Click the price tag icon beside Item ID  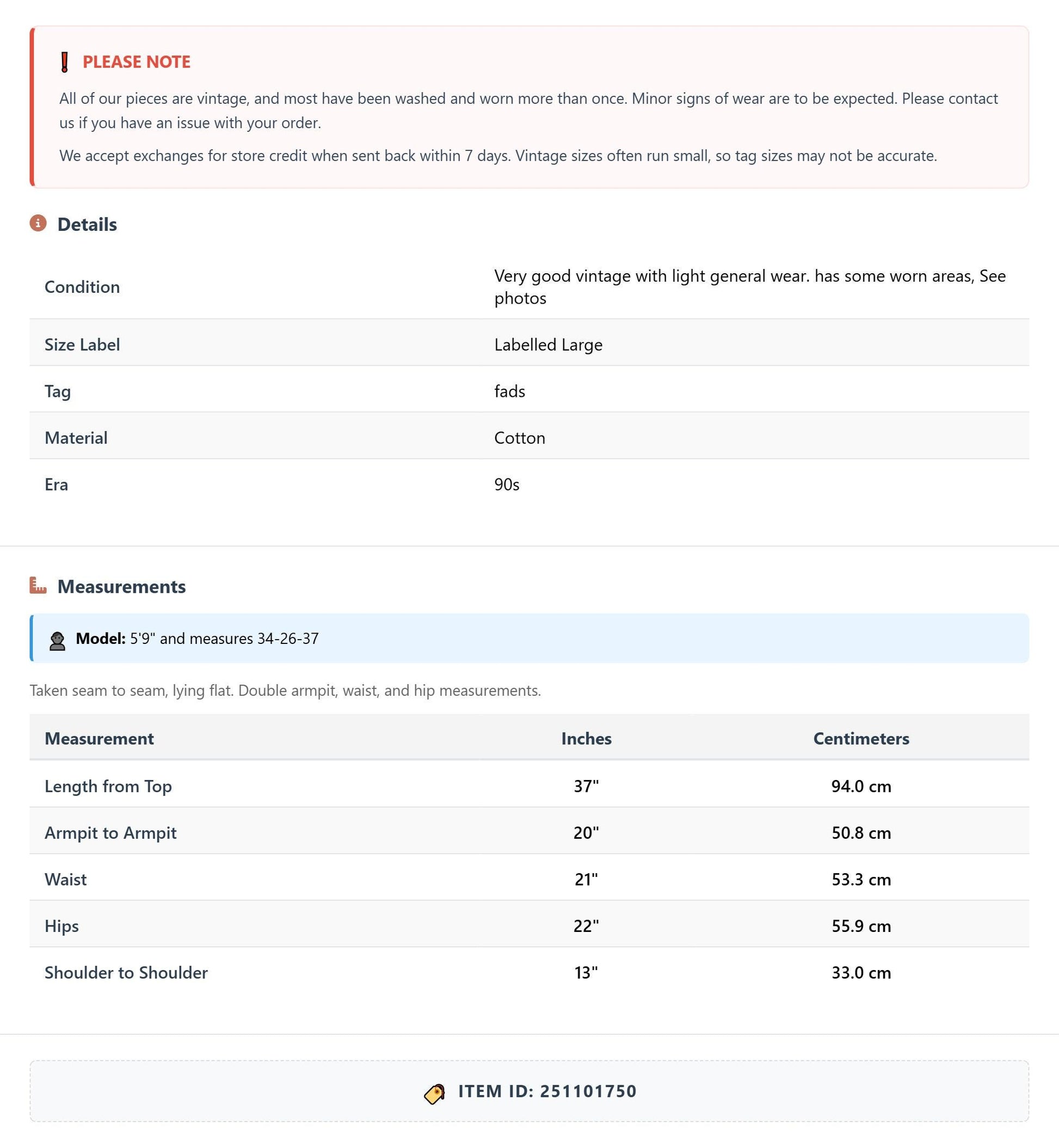coord(435,1094)
